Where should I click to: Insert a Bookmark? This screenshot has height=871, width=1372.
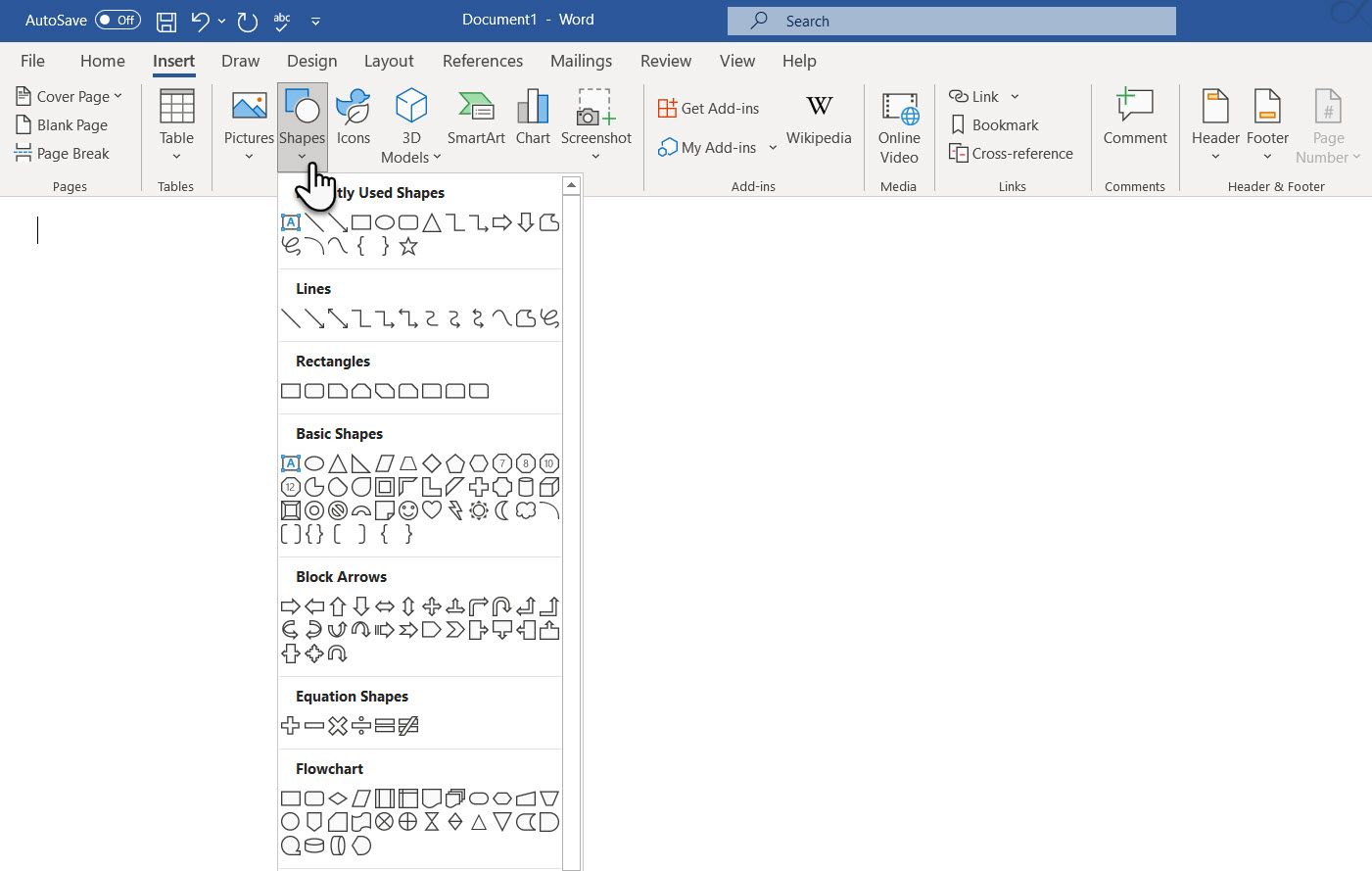point(993,124)
